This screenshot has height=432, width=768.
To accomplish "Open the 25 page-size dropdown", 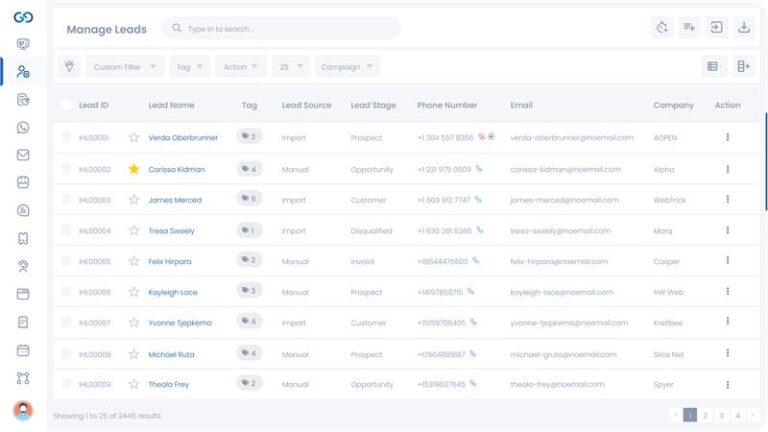I will (x=291, y=66).
